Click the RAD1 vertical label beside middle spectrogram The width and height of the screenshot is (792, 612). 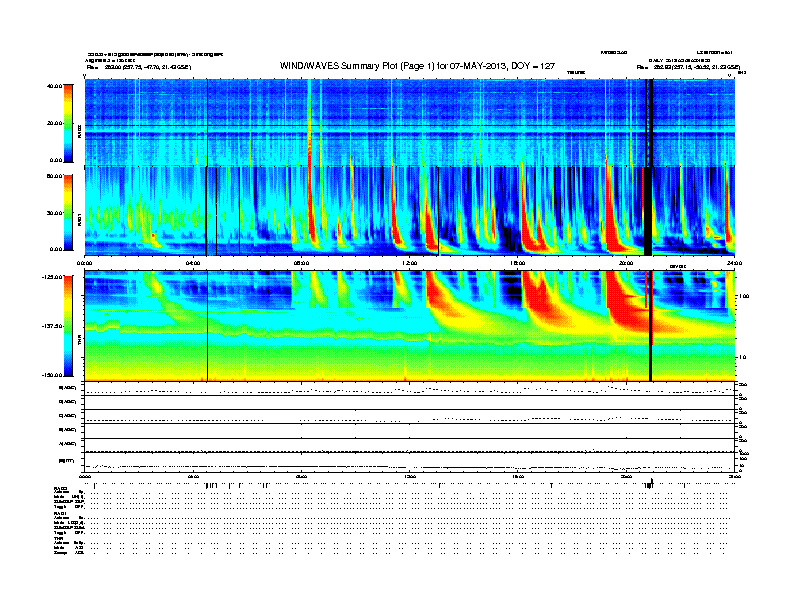point(79,219)
